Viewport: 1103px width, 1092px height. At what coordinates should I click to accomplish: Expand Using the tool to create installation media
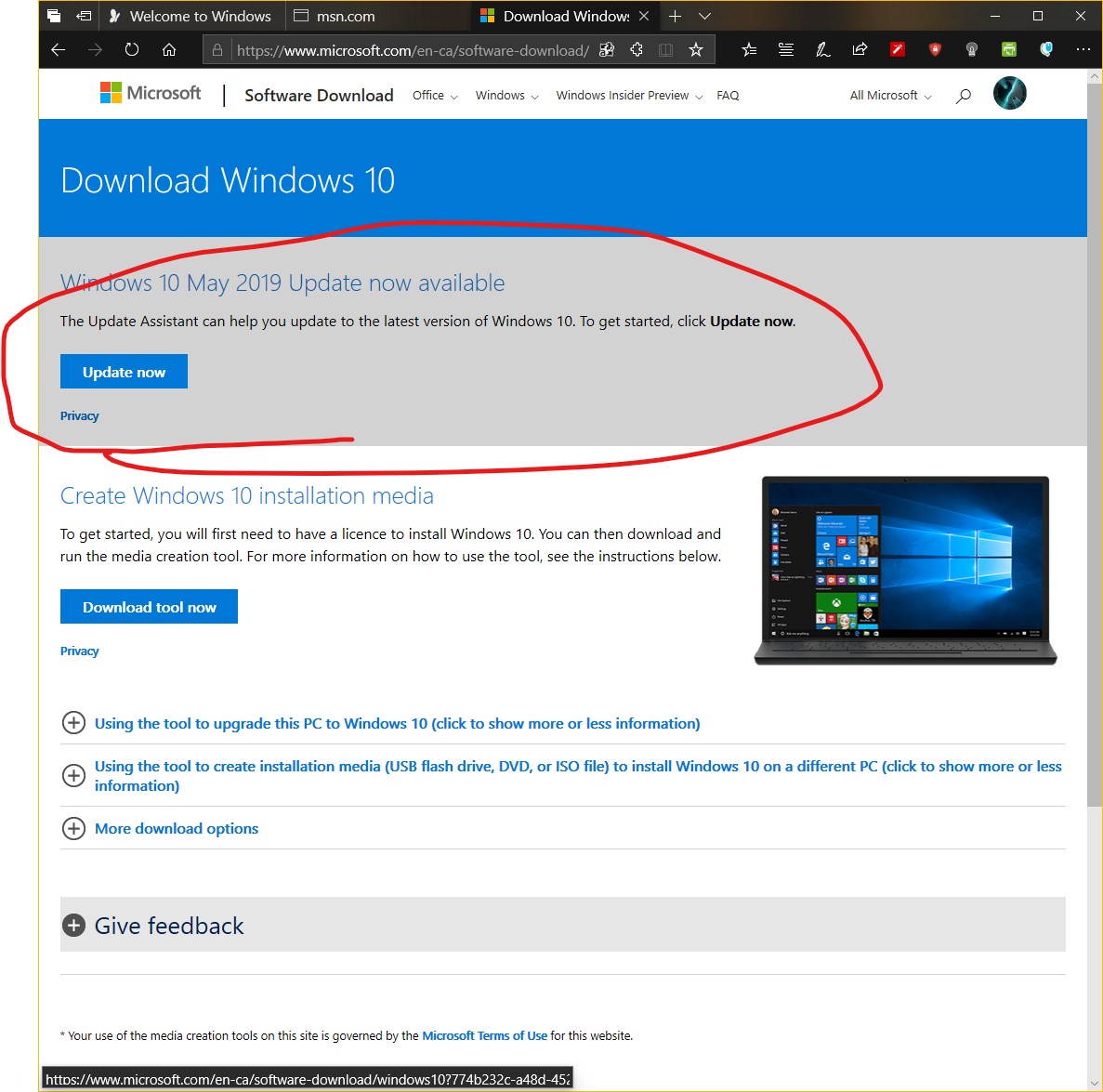click(x=563, y=775)
